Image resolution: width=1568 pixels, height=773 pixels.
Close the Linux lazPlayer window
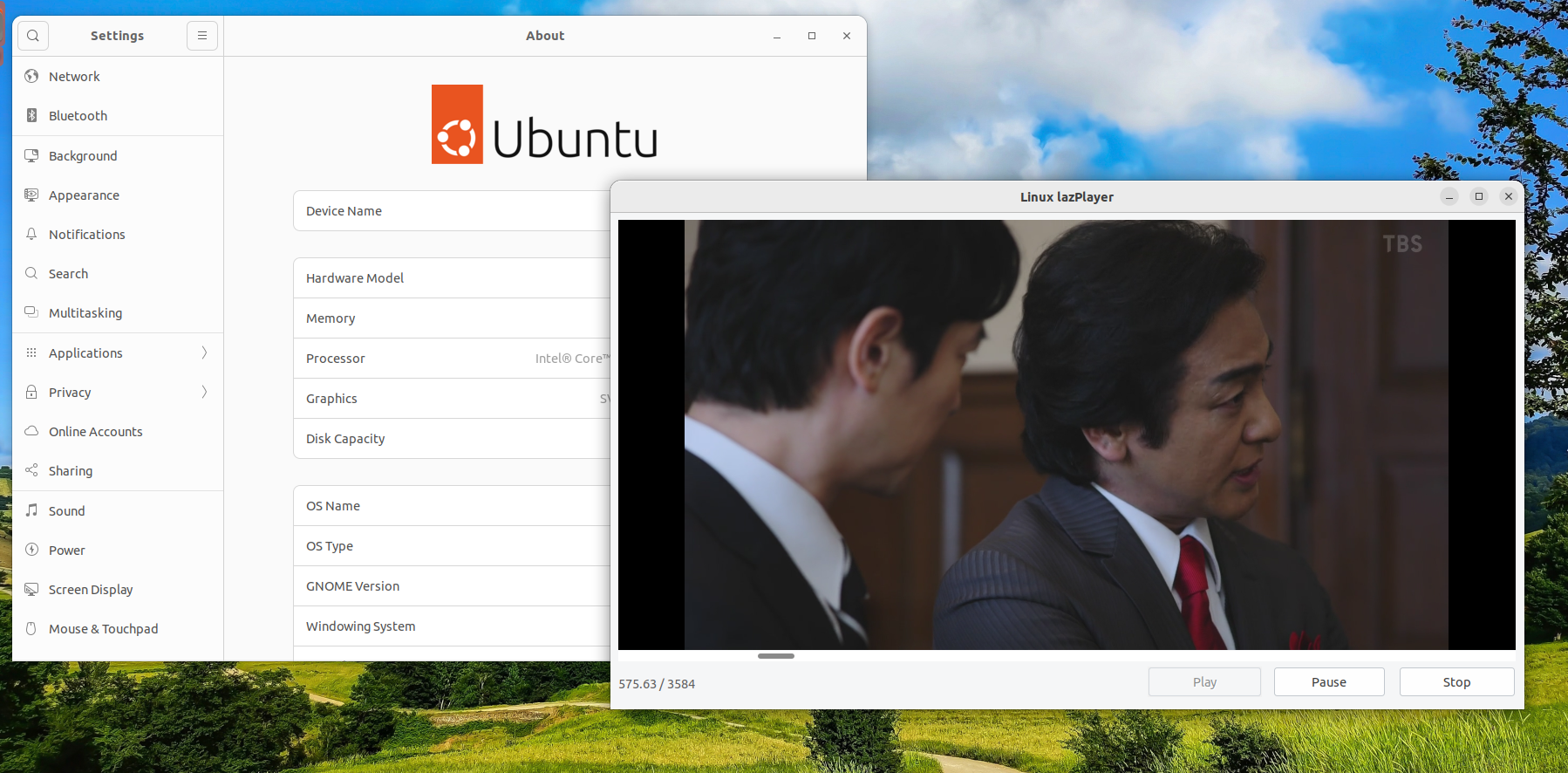tap(1509, 197)
